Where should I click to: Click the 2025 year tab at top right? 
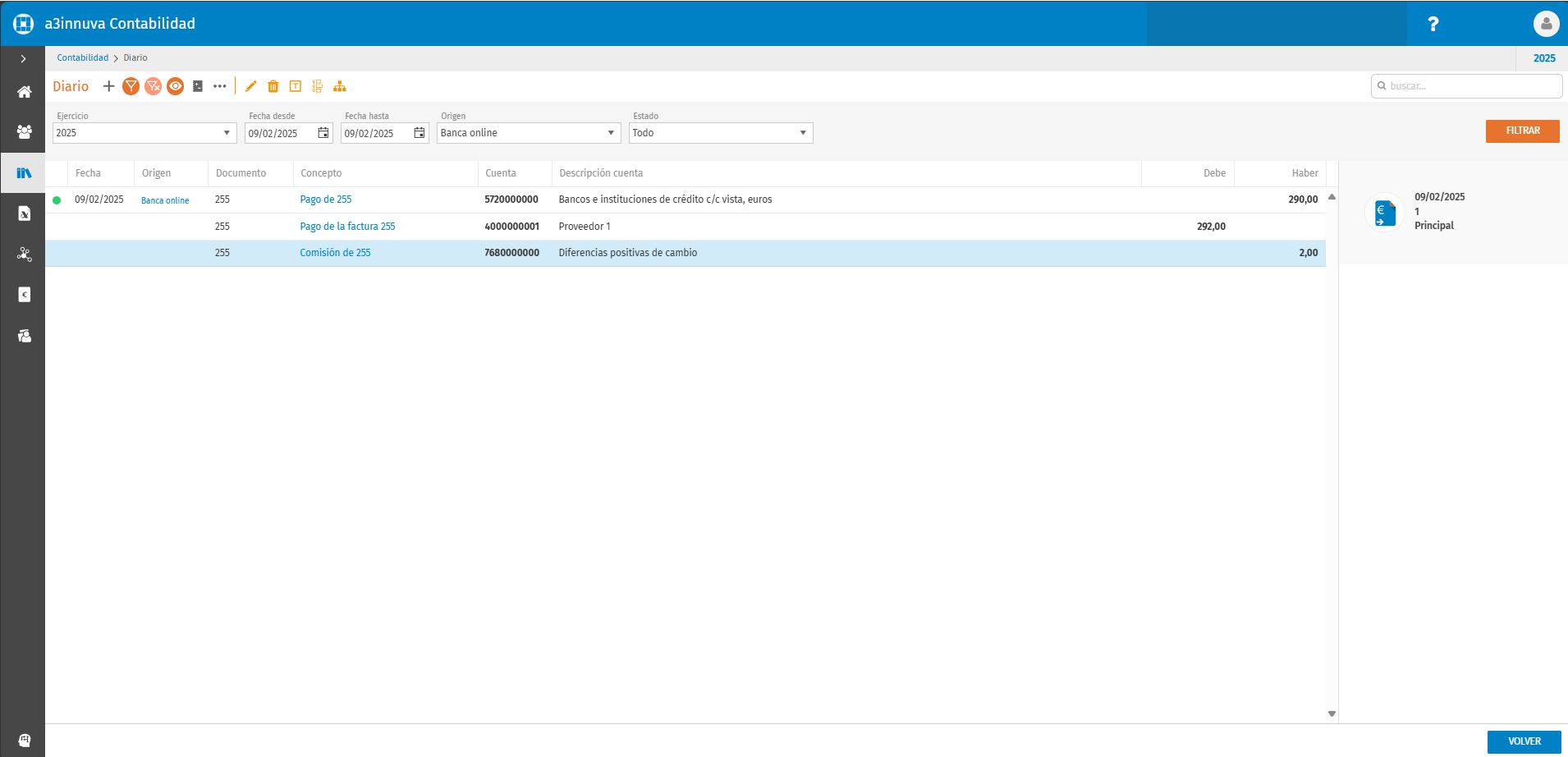(1543, 58)
